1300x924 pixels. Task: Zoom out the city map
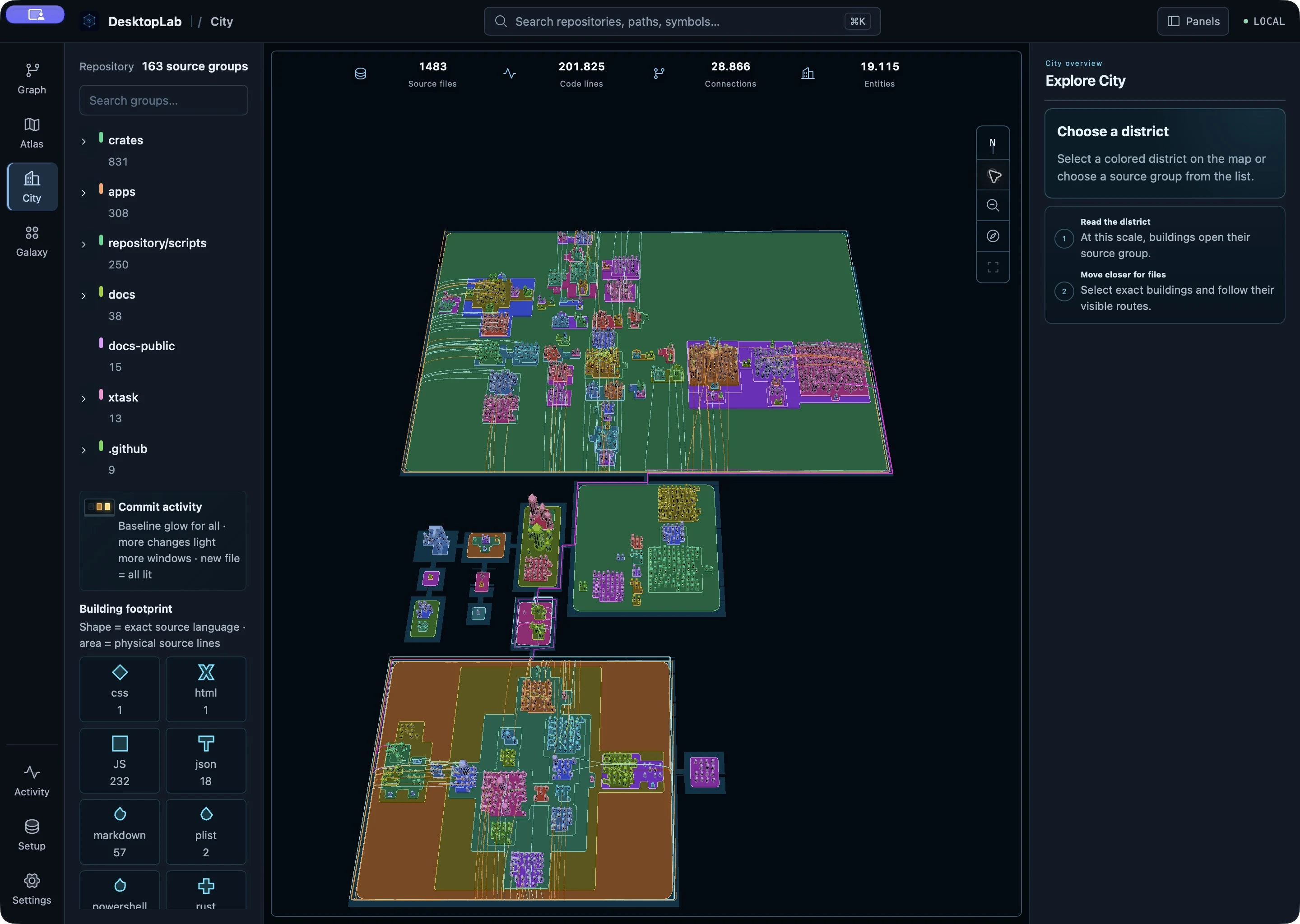[993, 206]
